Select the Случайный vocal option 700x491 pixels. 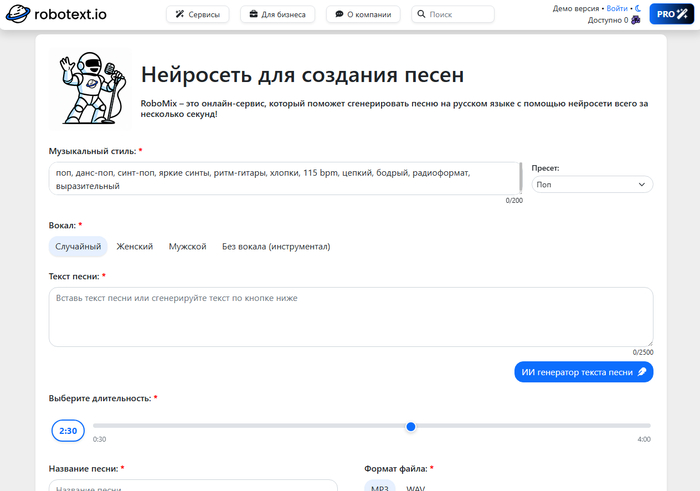[78, 246]
